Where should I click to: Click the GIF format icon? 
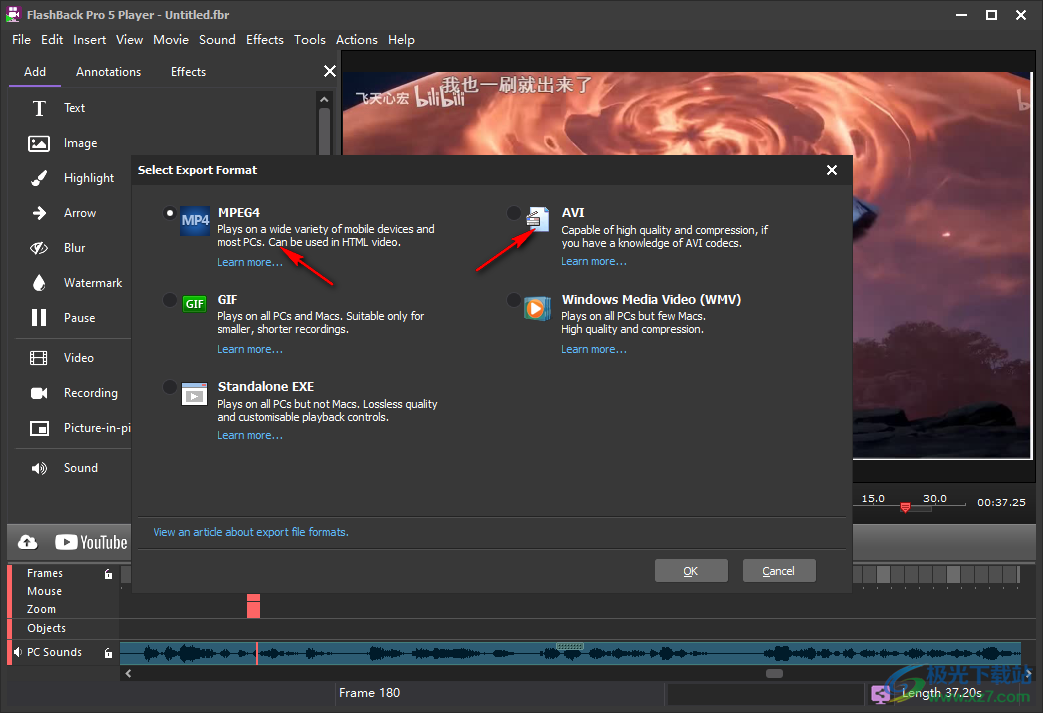[195, 304]
